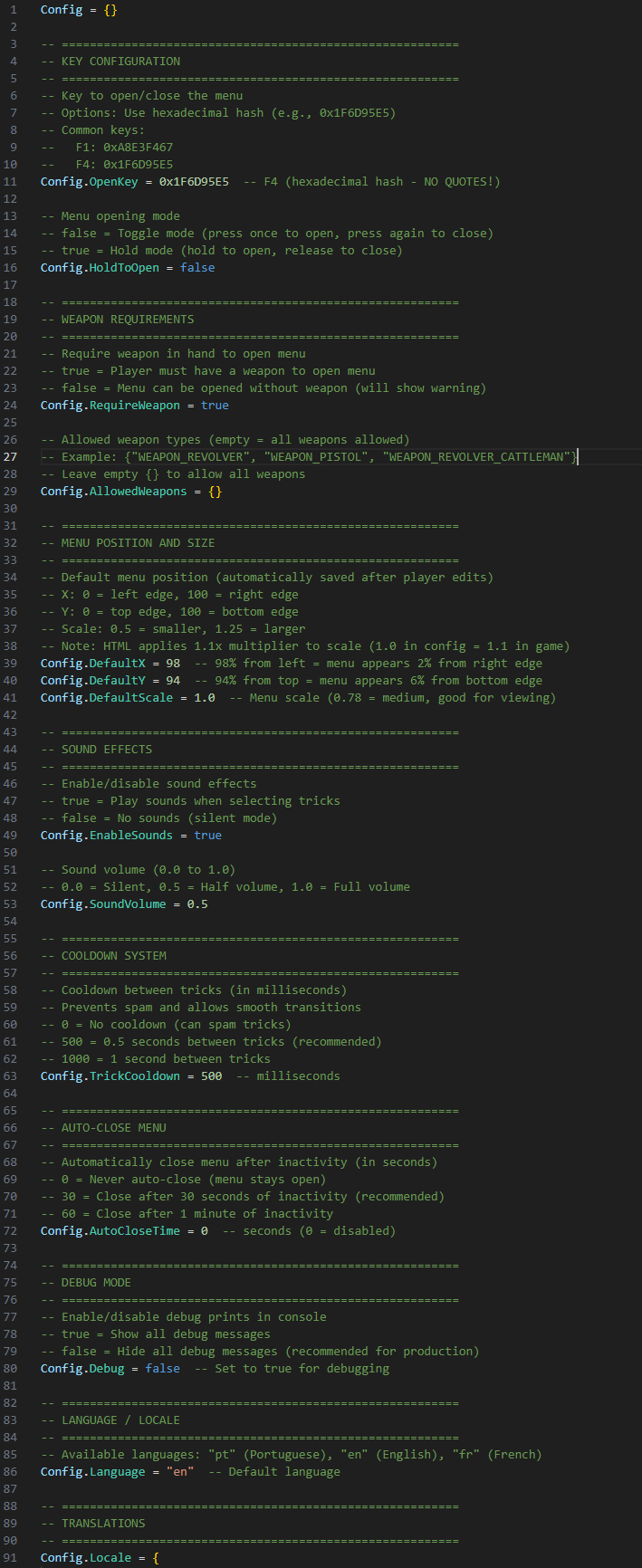This screenshot has width=642, height=1568.
Task: Click line number 91 in the gutter
Action: (x=14, y=1557)
